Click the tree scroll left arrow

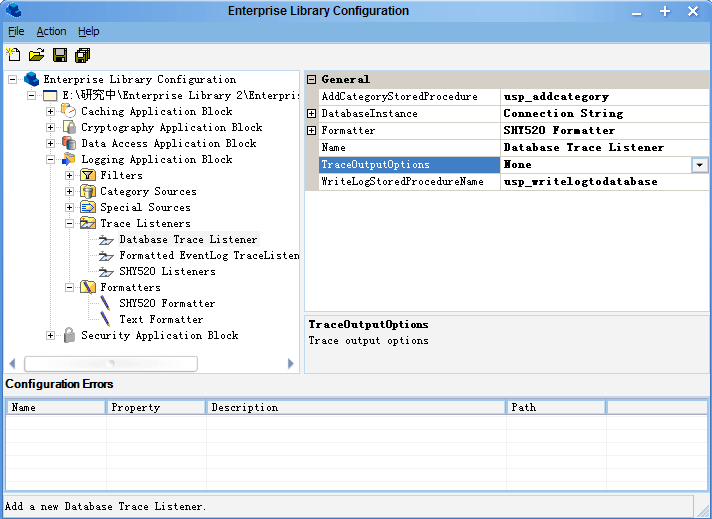pos(12,363)
